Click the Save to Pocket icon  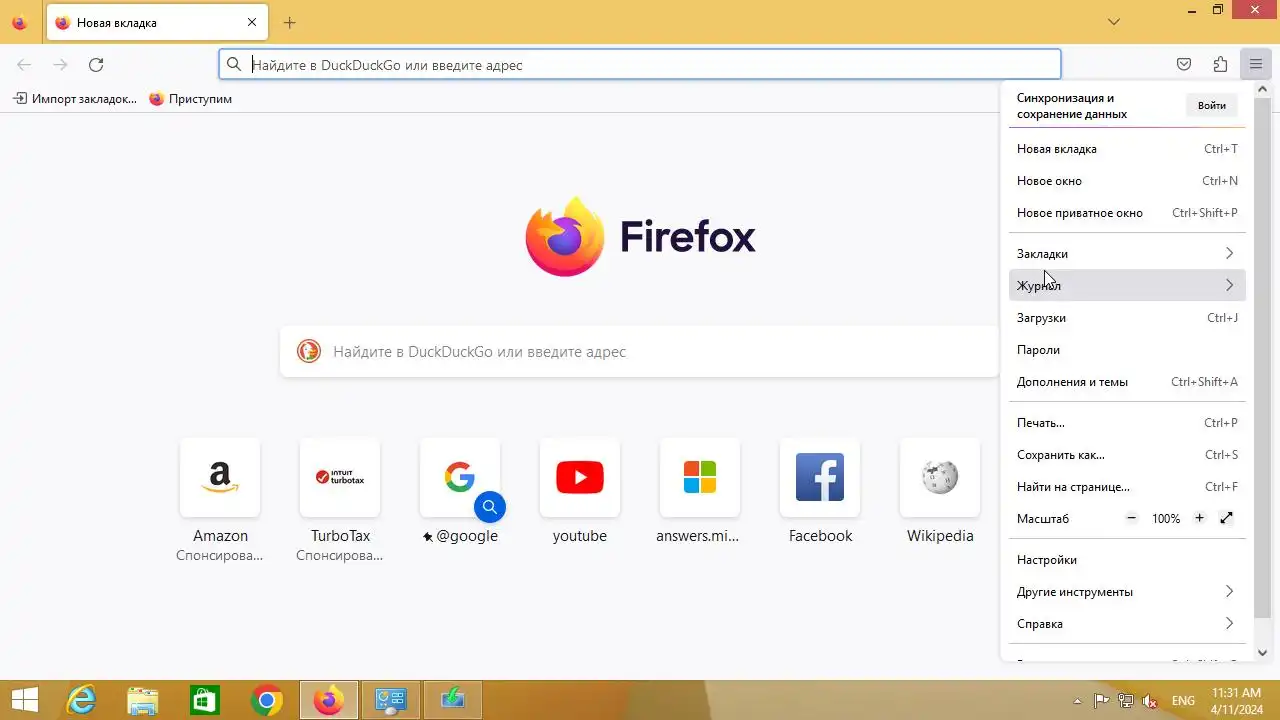[1184, 65]
